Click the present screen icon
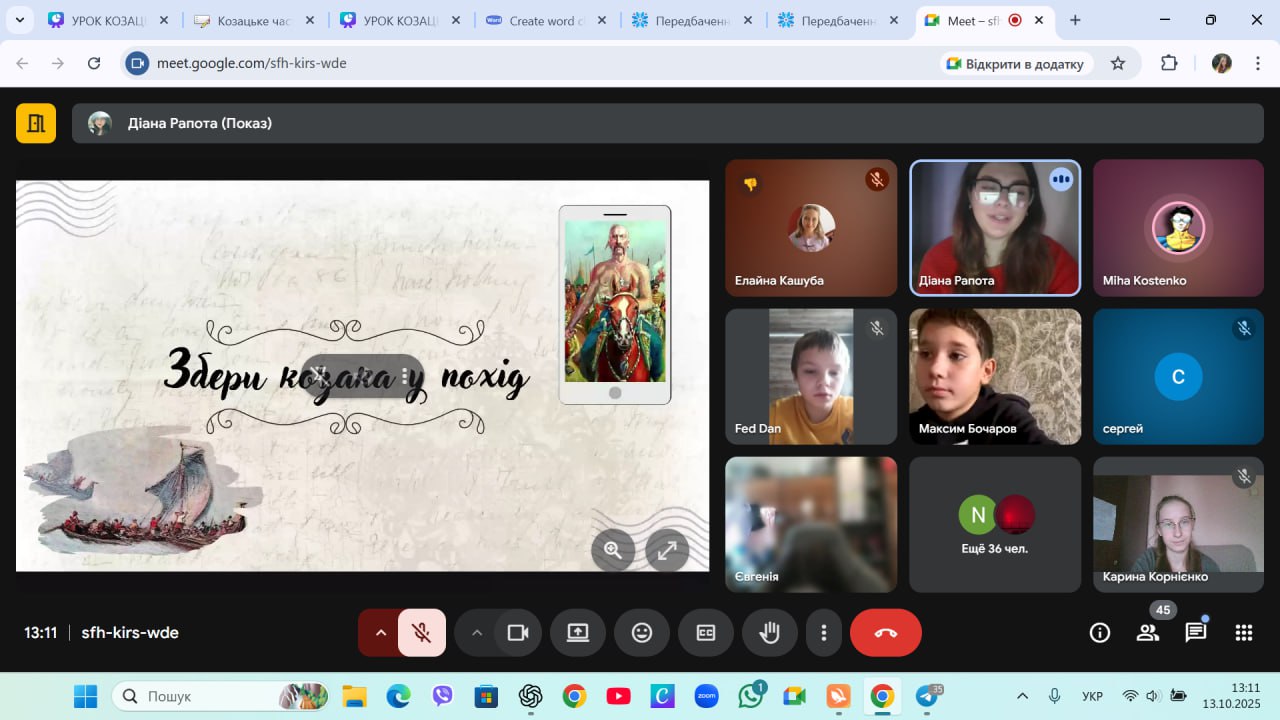Viewport: 1280px width, 720px height. (578, 633)
